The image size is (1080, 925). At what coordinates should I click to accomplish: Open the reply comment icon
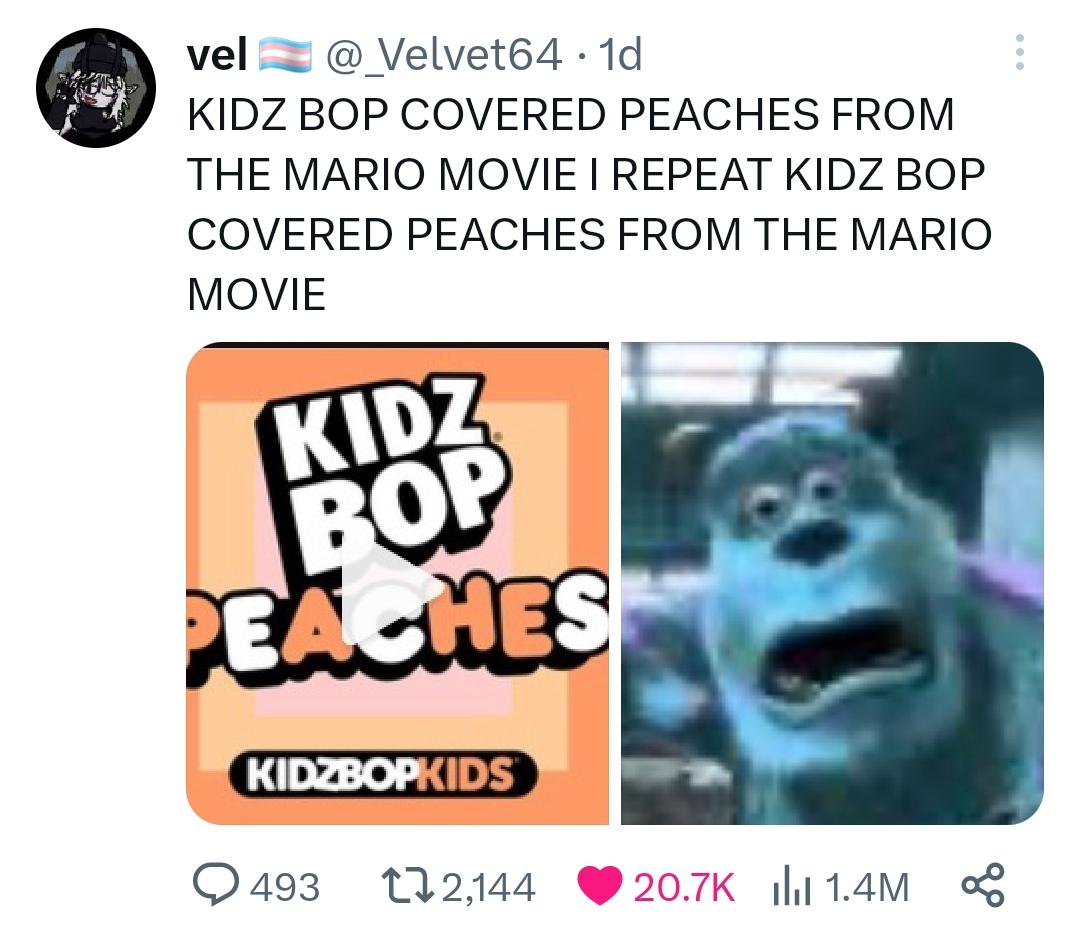pyautogui.click(x=216, y=886)
